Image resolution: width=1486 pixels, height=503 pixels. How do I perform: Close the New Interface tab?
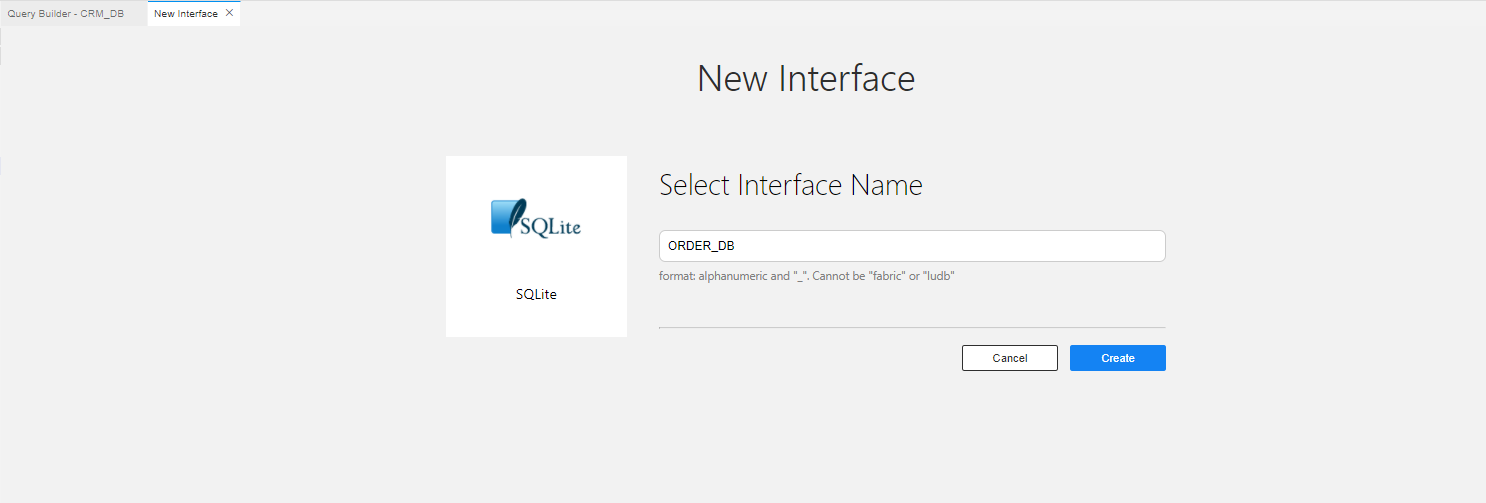click(230, 13)
